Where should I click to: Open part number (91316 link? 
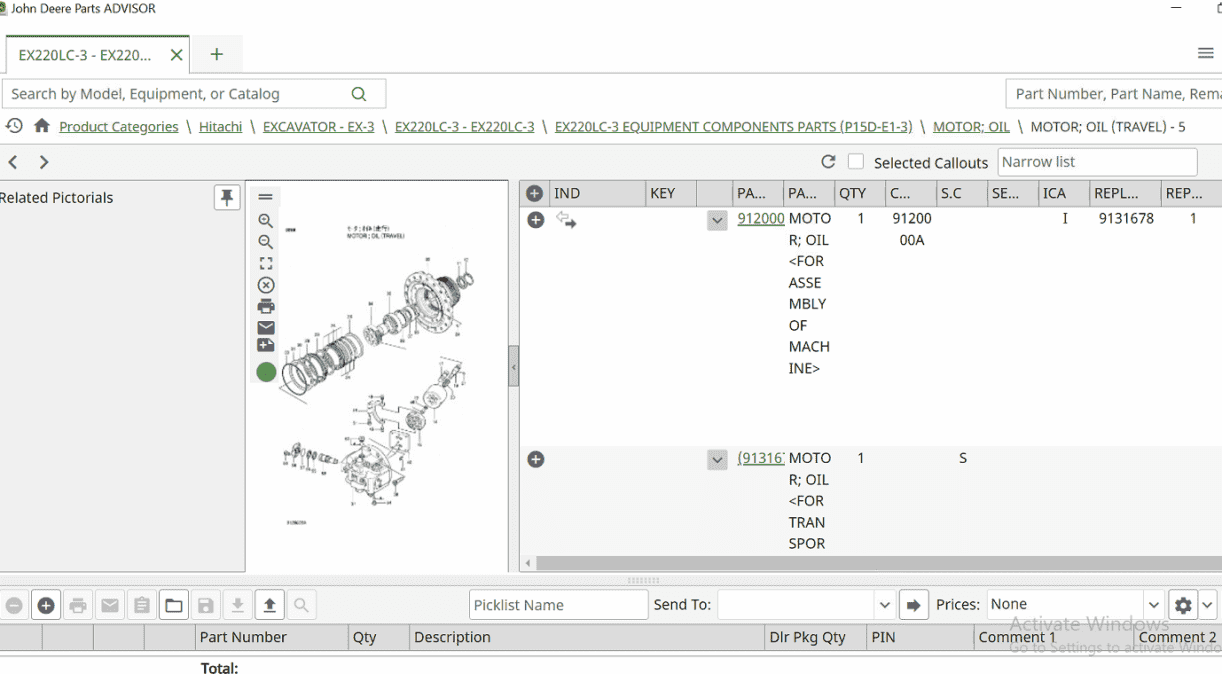click(x=761, y=458)
